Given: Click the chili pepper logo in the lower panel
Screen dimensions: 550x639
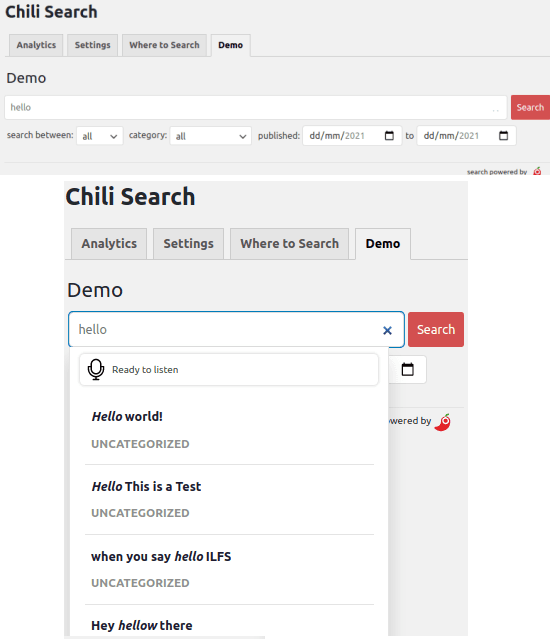Looking at the screenshot, I should tap(443, 422).
